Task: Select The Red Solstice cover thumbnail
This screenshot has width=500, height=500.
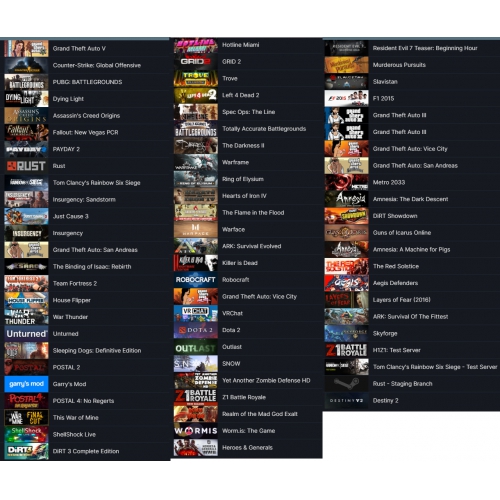Action: [x=346, y=266]
